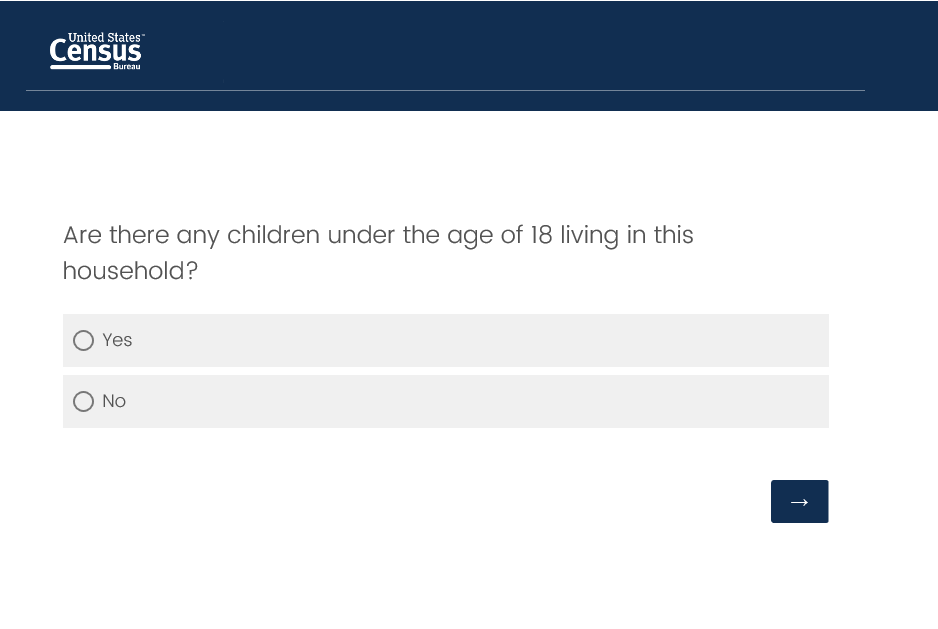Select the Yes radio button

(84, 341)
